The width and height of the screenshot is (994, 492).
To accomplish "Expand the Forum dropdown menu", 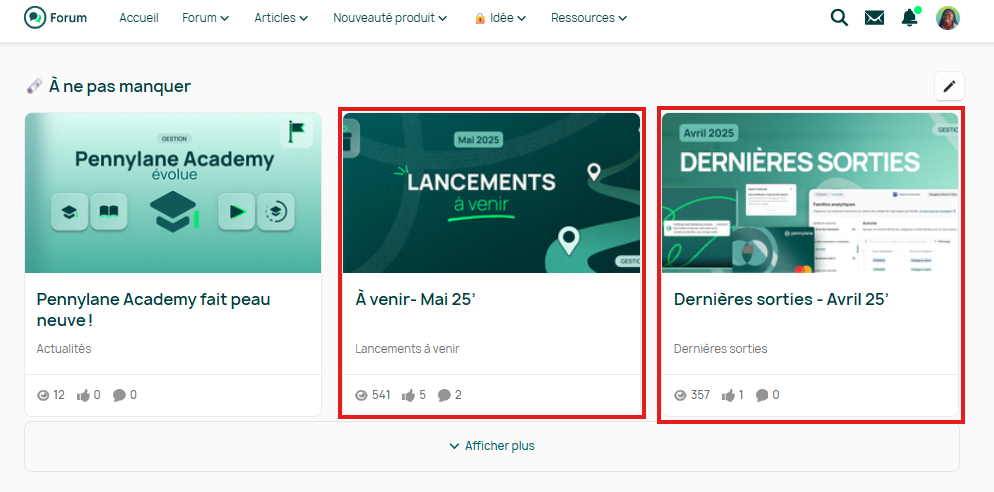I will pos(205,18).
